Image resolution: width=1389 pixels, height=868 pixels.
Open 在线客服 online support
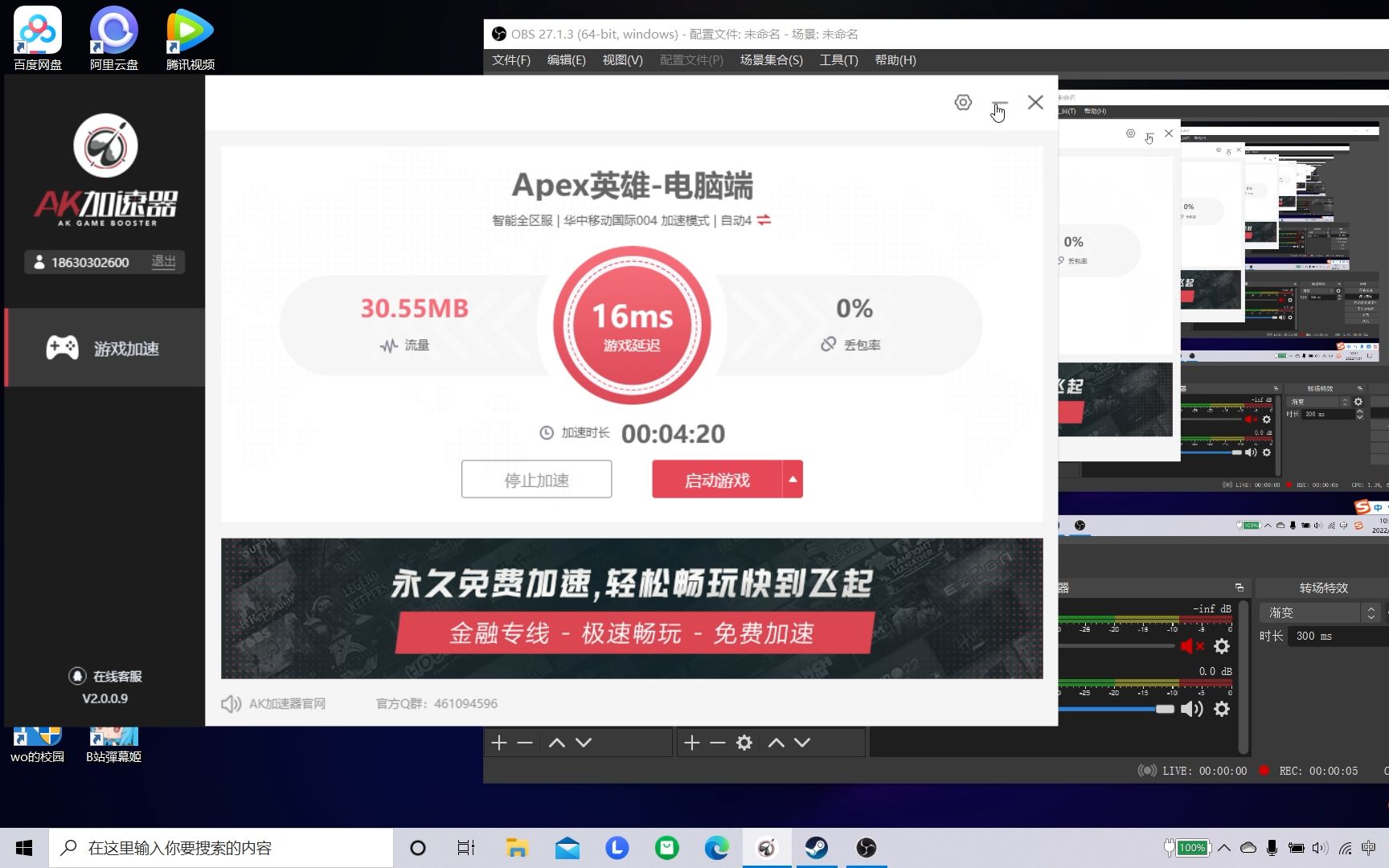tap(105, 676)
